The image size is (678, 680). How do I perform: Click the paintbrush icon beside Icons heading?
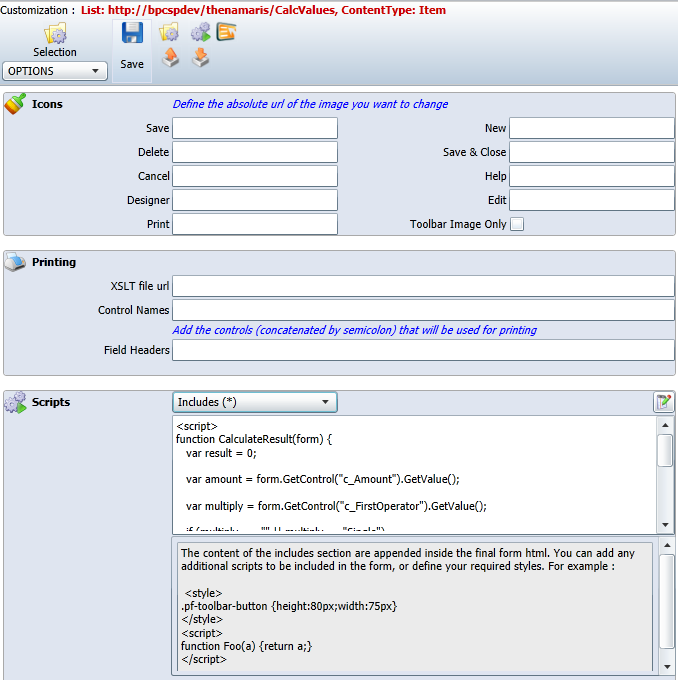point(15,104)
